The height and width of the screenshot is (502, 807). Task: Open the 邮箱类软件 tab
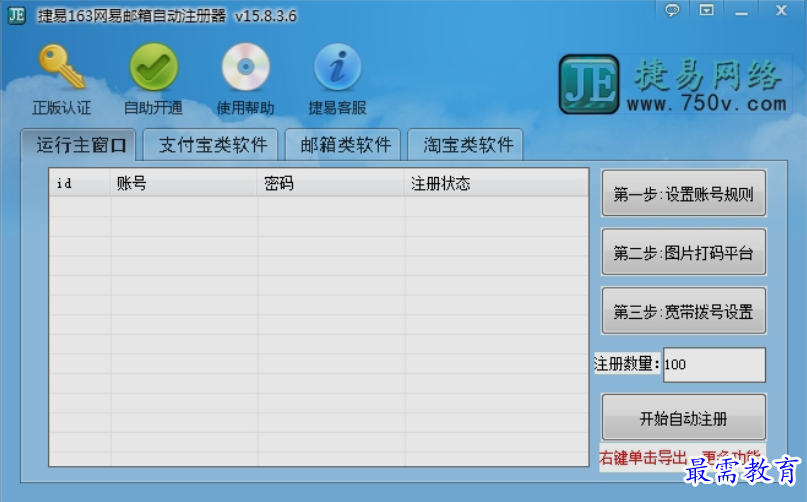click(345, 145)
